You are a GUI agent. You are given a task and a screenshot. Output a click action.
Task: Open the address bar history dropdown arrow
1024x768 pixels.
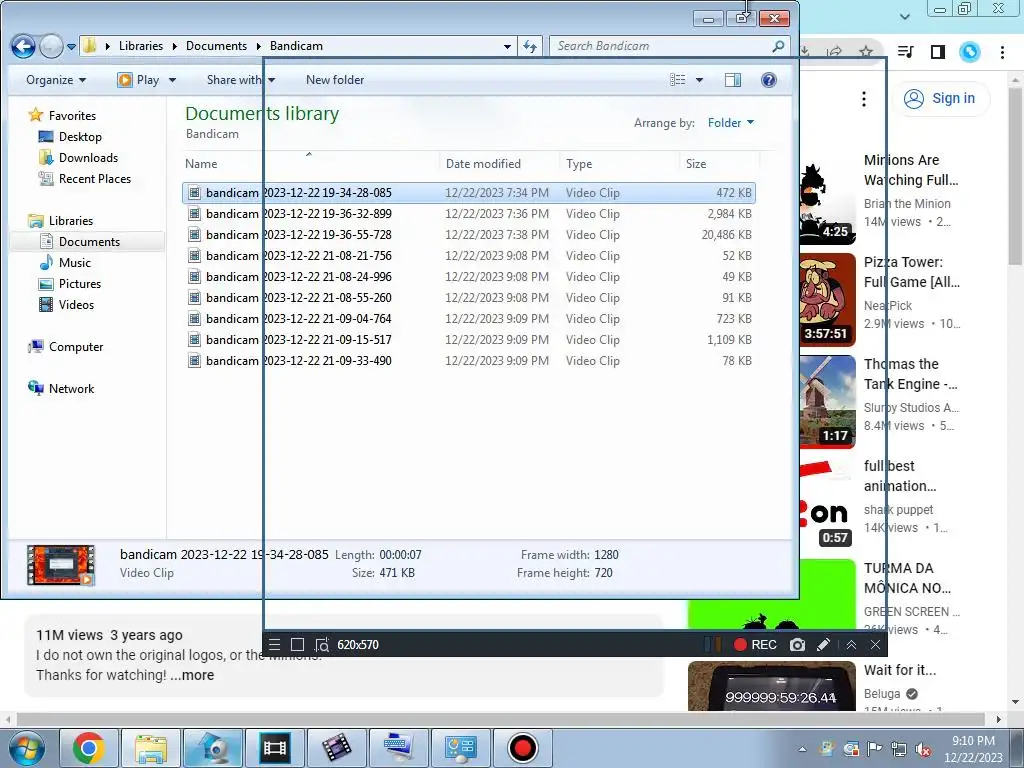[x=507, y=46]
